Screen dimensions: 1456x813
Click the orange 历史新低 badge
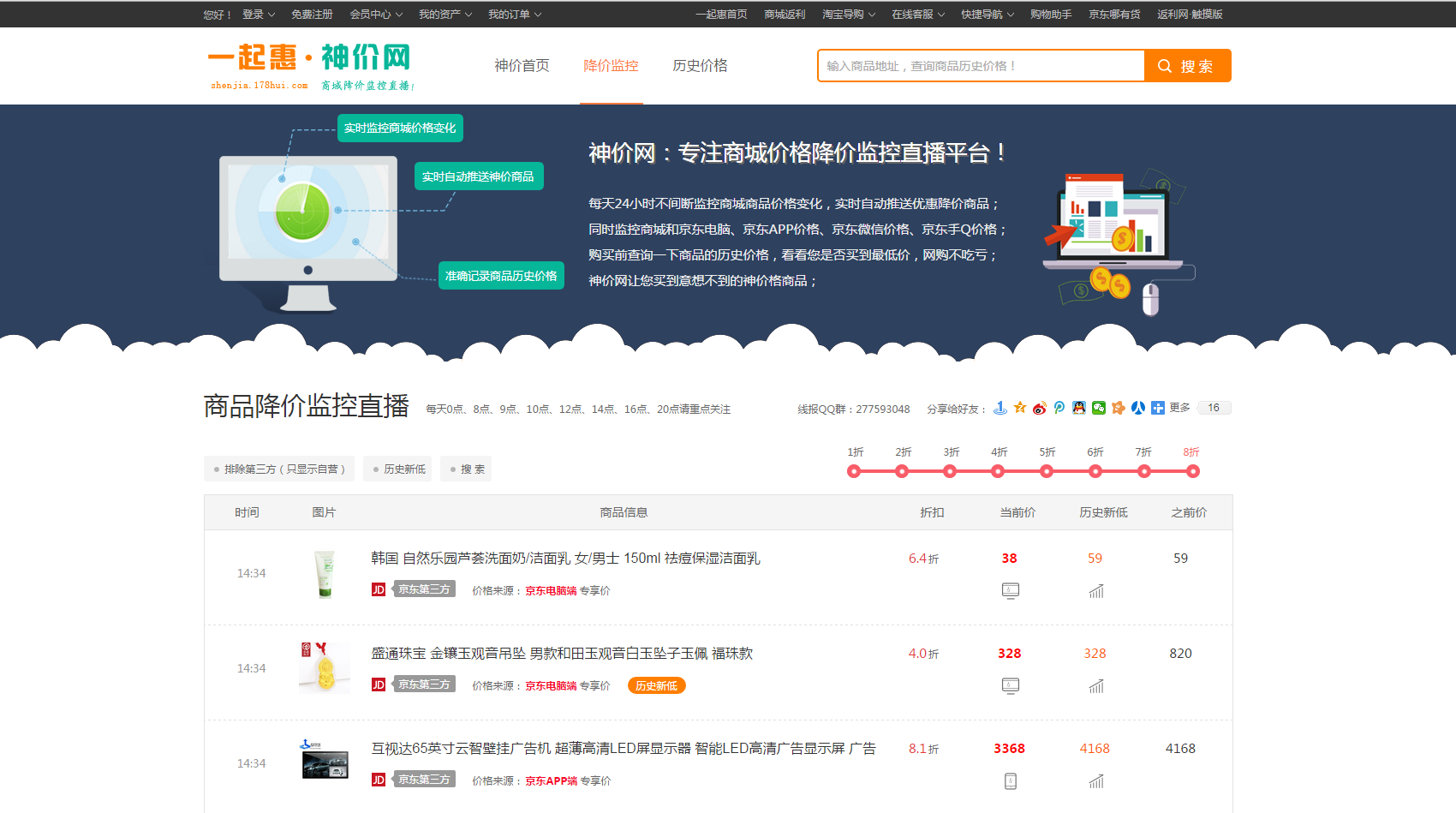(x=657, y=685)
